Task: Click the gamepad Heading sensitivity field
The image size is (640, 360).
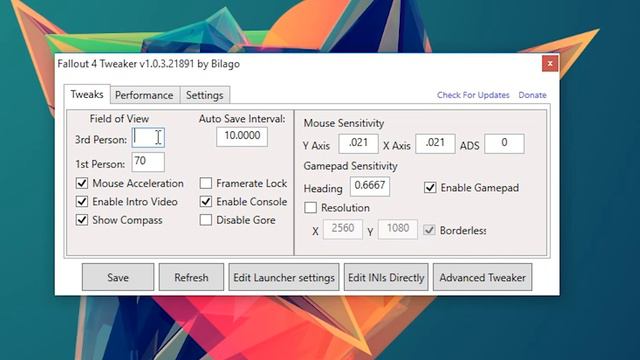Action: pyautogui.click(x=370, y=187)
